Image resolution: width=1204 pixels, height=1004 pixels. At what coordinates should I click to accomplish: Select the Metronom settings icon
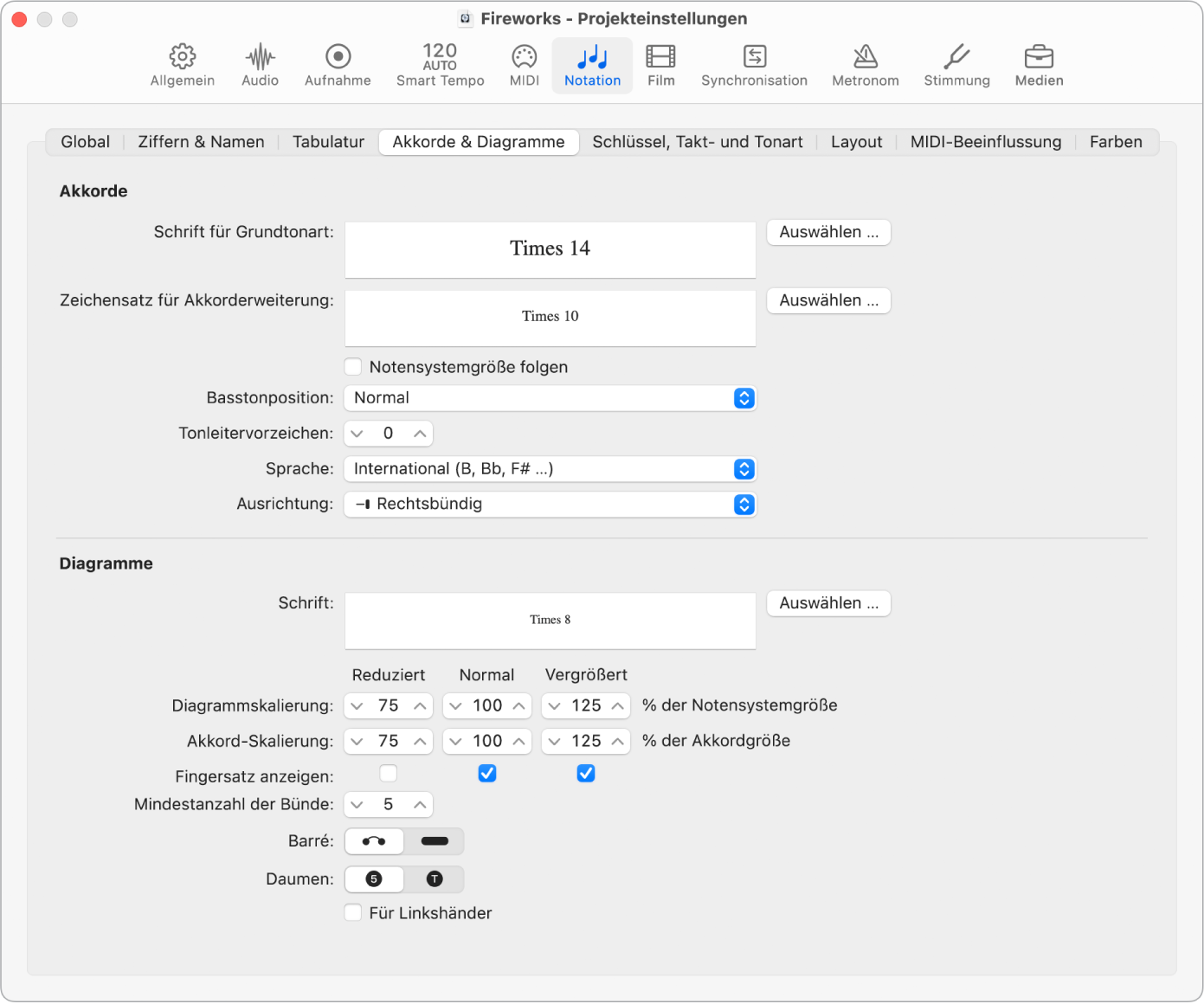(865, 64)
